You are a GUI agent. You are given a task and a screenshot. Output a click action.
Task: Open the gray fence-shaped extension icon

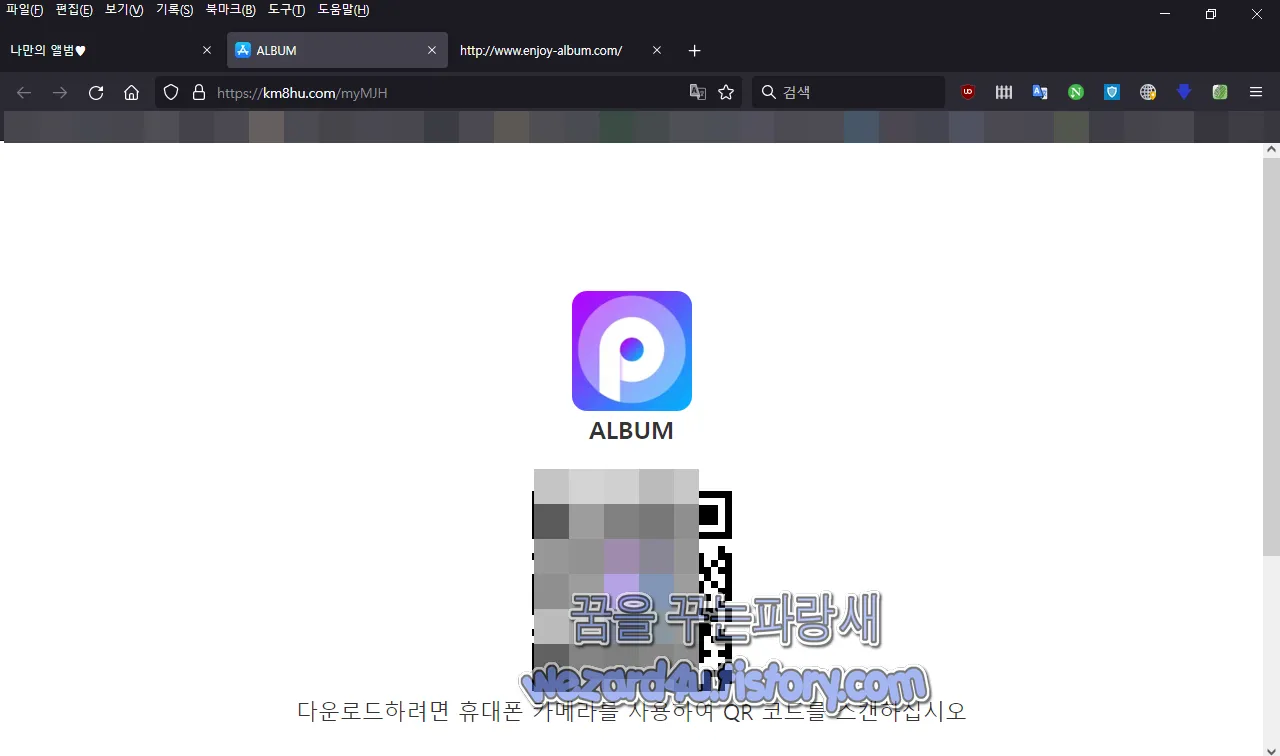[x=1004, y=92]
